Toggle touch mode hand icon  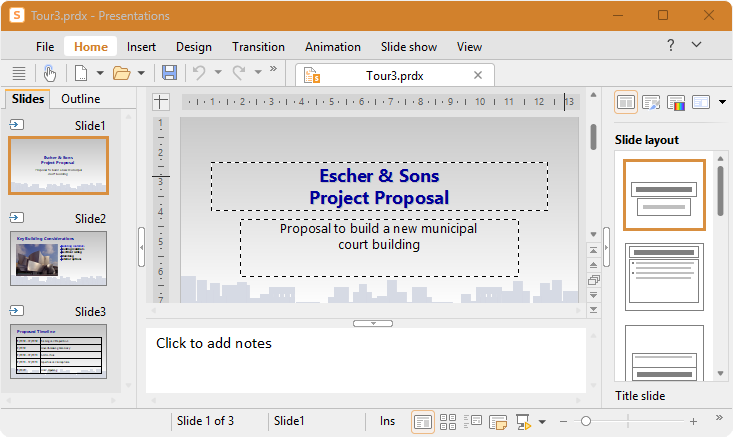50,73
